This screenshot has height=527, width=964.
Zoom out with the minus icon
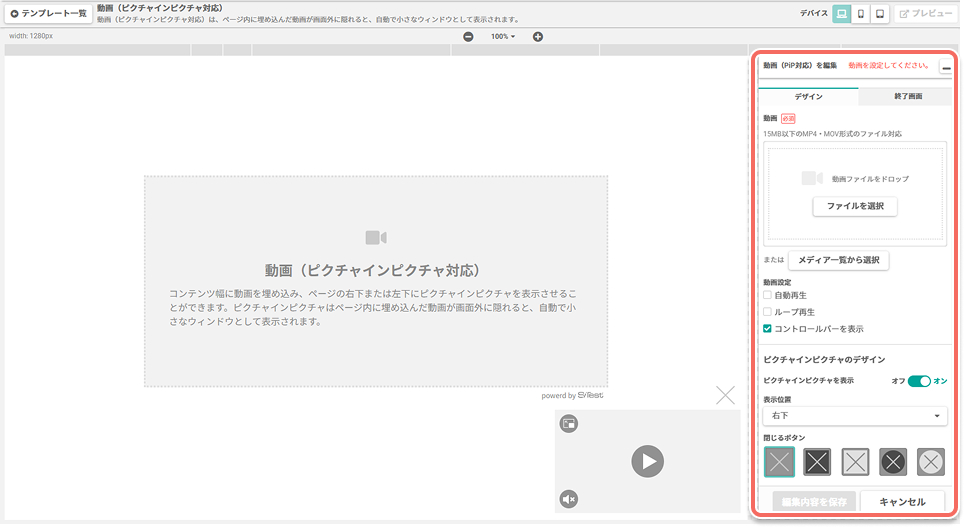pos(468,37)
